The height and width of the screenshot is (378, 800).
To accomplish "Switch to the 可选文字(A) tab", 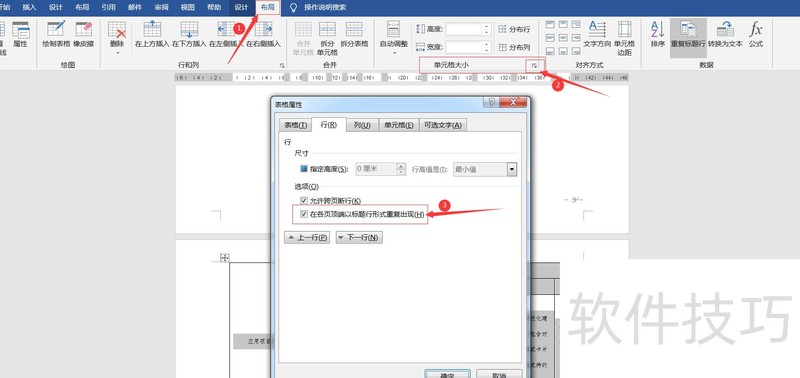I will (443, 125).
